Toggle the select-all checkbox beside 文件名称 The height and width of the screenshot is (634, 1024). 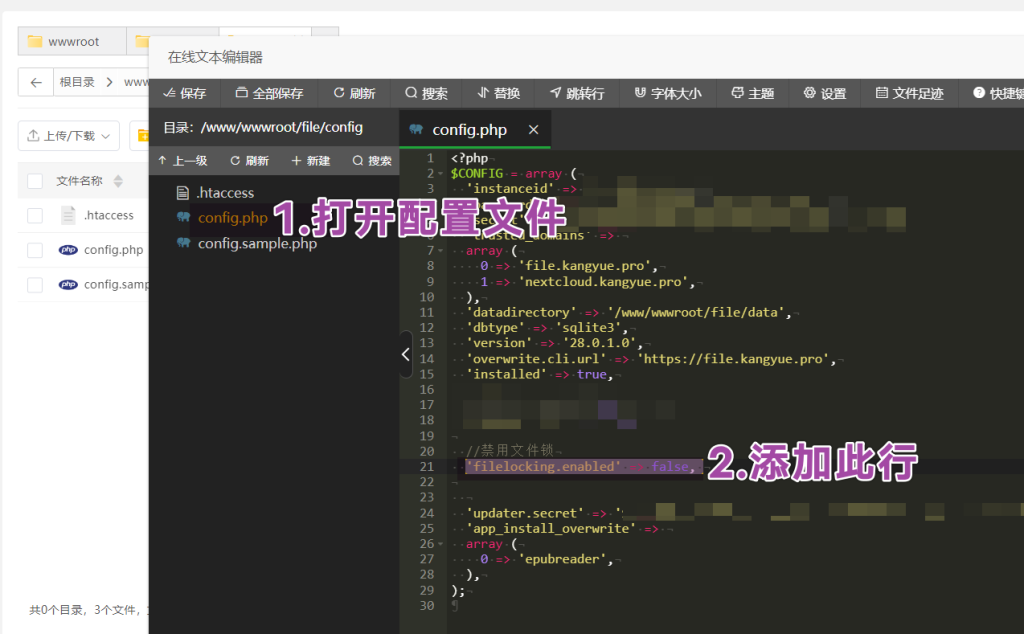[x=35, y=182]
